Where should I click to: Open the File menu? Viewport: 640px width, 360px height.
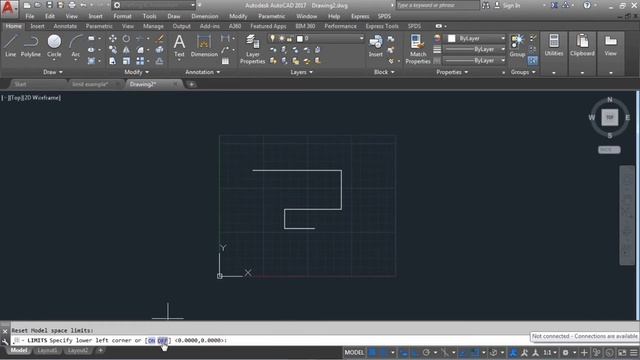point(30,16)
